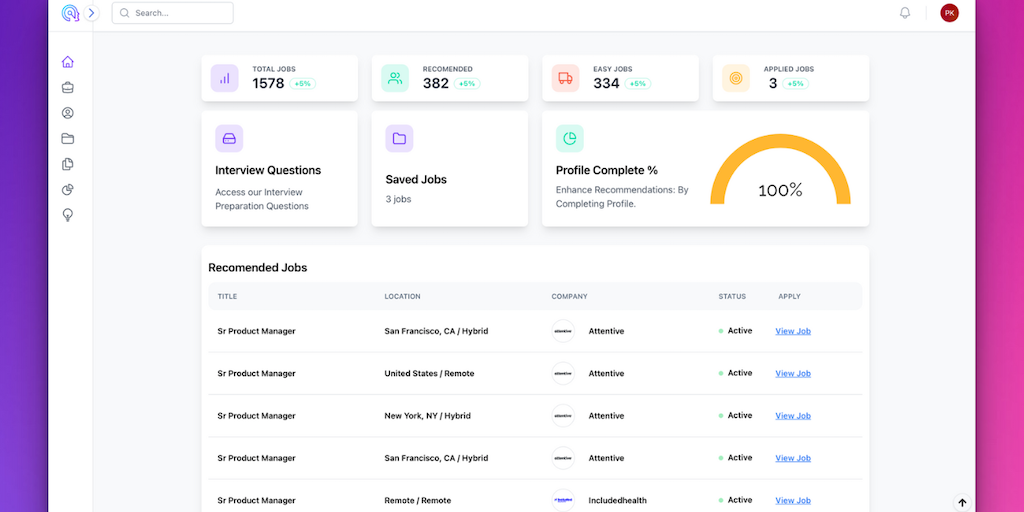Click the Total Jobs stats card
The width and height of the screenshot is (1024, 512).
pyautogui.click(x=279, y=78)
